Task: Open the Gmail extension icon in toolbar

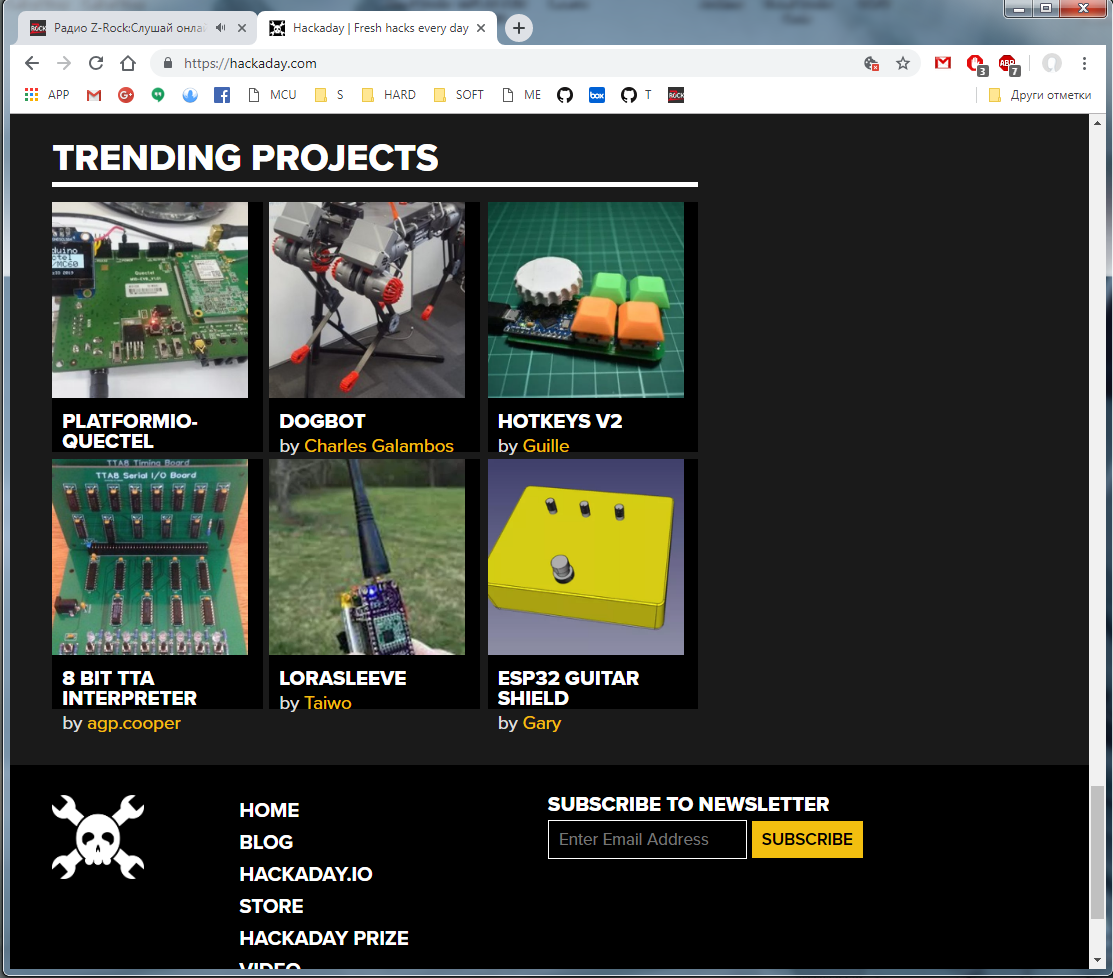Action: pos(943,63)
